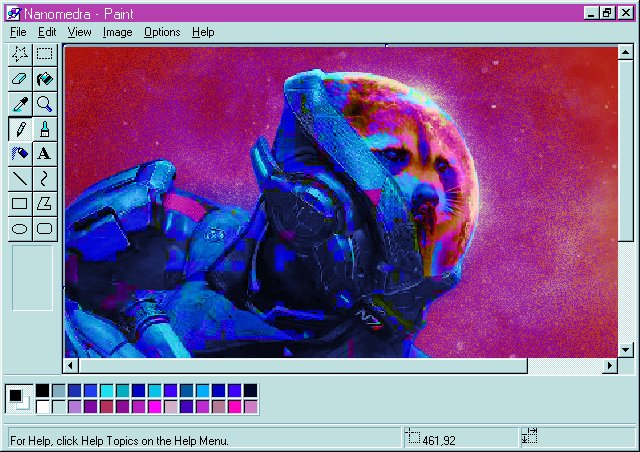This screenshot has height=452, width=640.
Task: Select the Polygon tool
Action: click(x=44, y=203)
